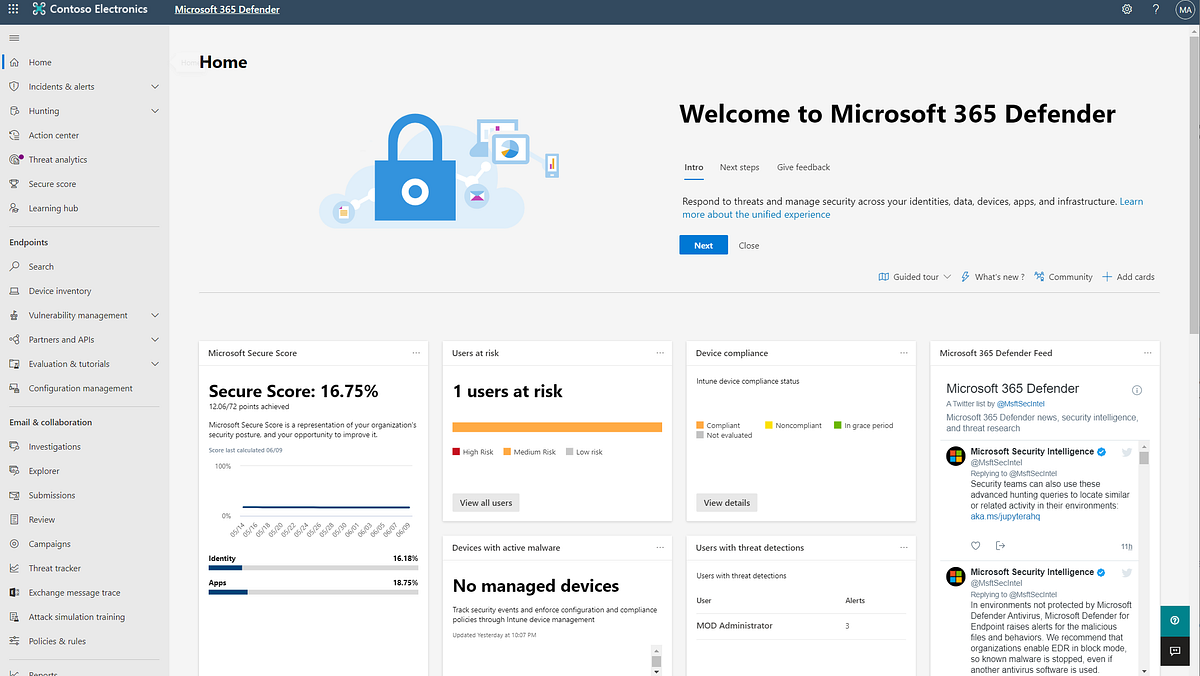The image size is (1200, 676).
Task: Open Users at risk card options menu
Action: 660,353
